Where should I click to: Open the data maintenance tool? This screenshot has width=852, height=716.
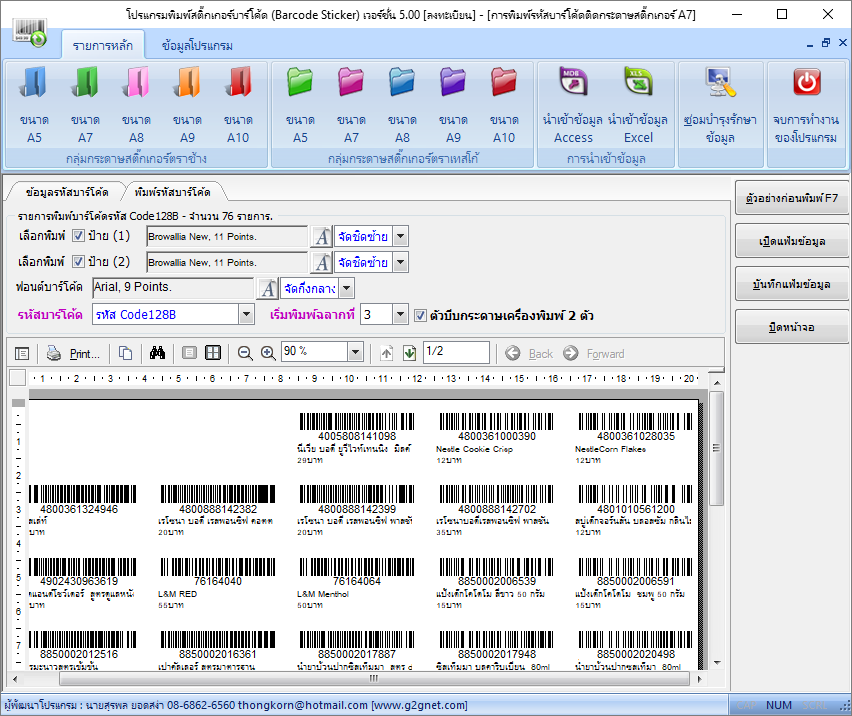(720, 104)
